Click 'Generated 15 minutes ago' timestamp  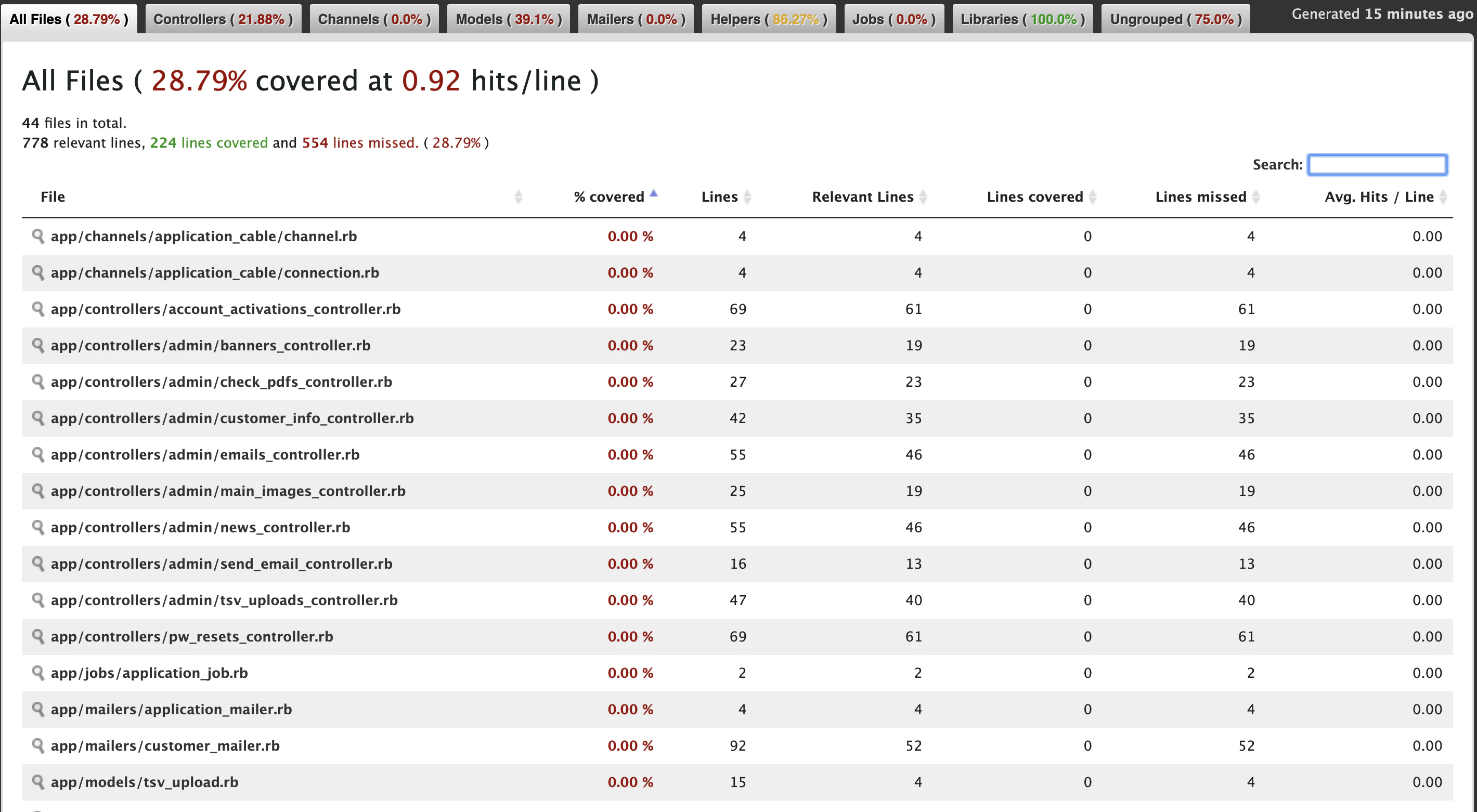(x=1382, y=14)
